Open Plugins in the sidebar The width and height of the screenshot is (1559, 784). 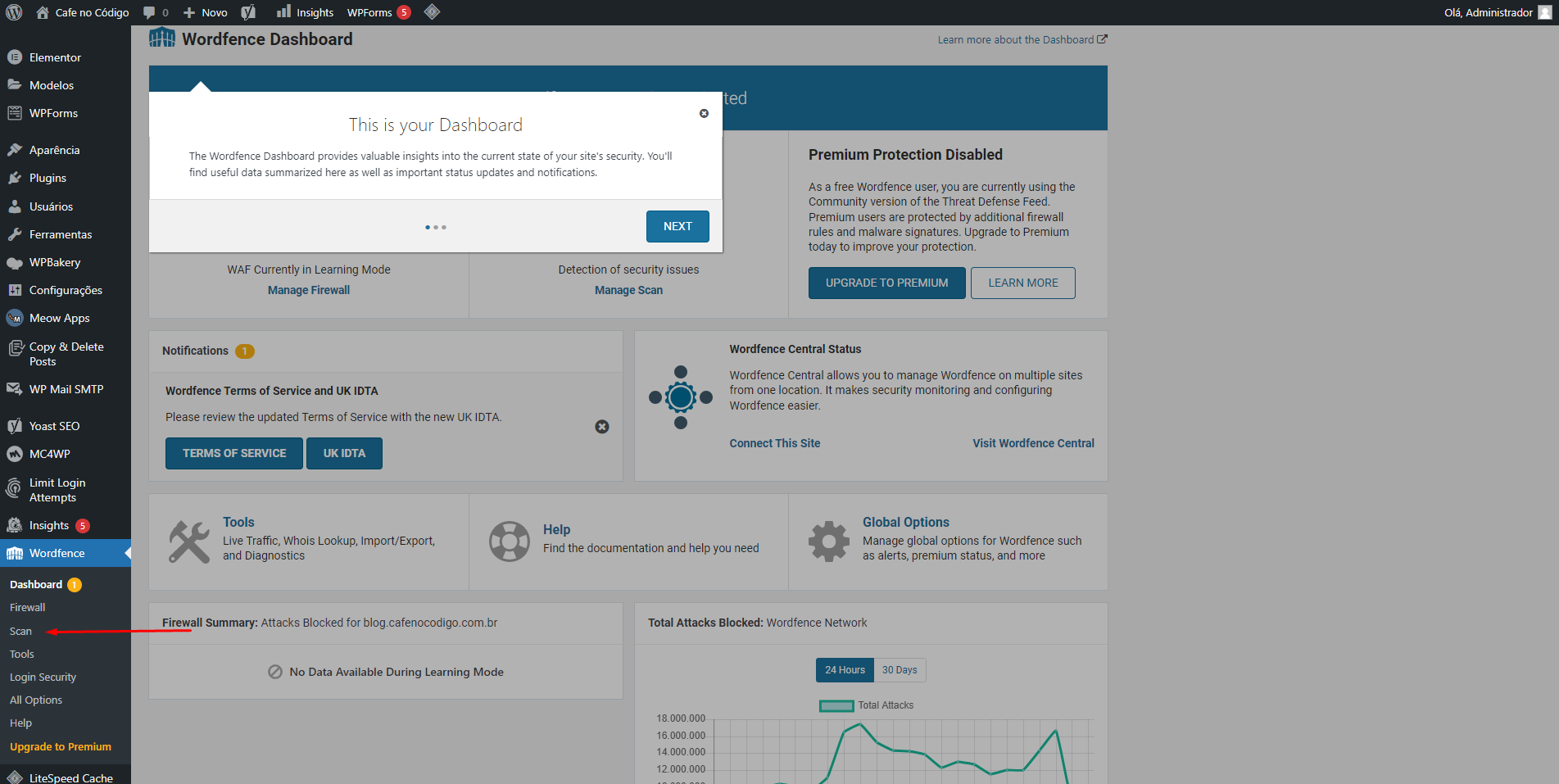[x=66, y=178]
